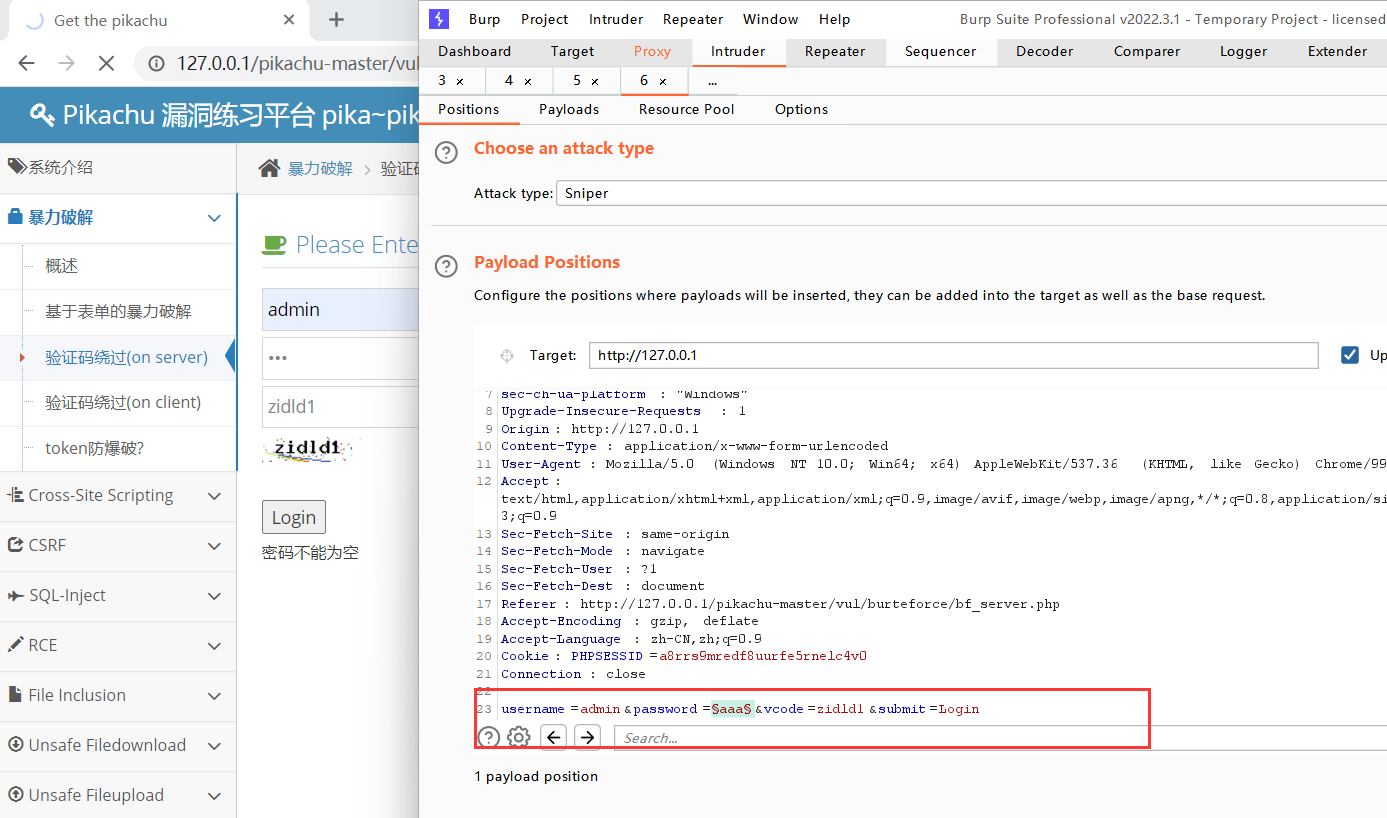Open the Resource Pool sub-tab
Viewport: 1387px width, 818px height.
[687, 109]
